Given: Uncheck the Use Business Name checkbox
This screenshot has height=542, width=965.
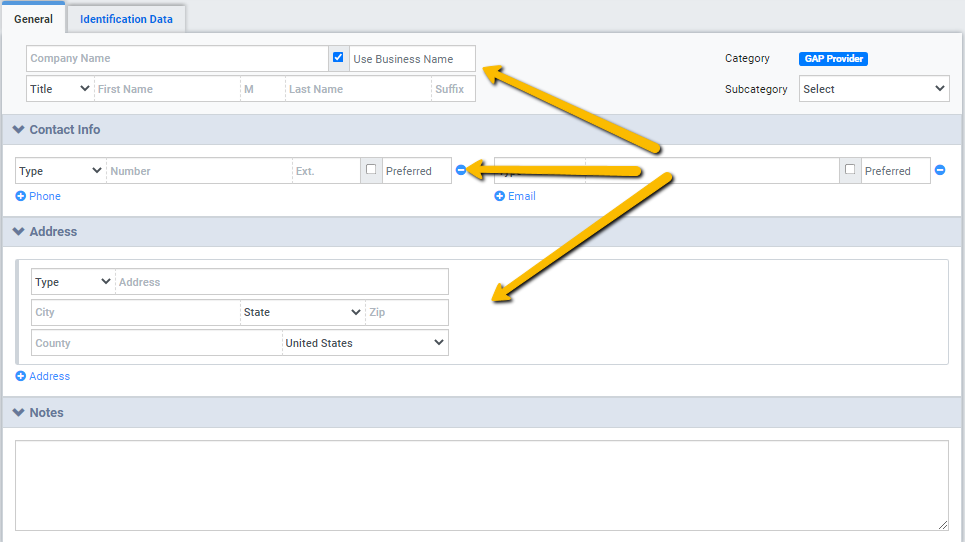Looking at the screenshot, I should tap(338, 58).
